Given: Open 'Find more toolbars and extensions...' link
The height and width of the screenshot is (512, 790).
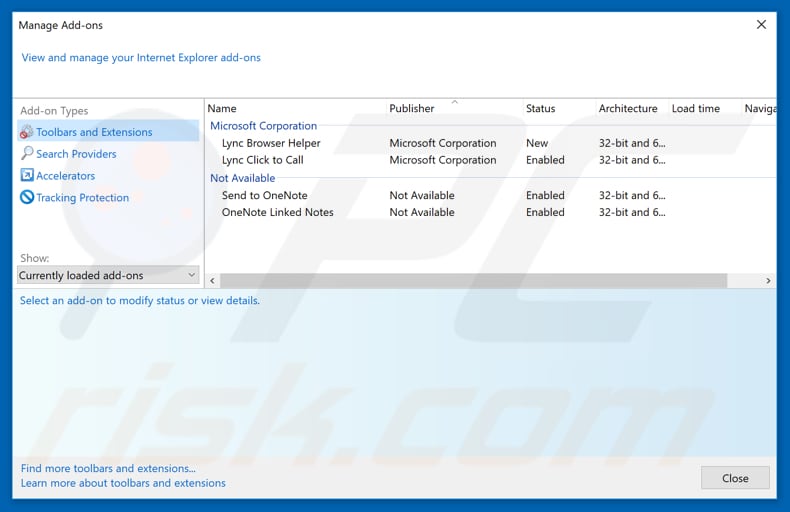Looking at the screenshot, I should 108,468.
